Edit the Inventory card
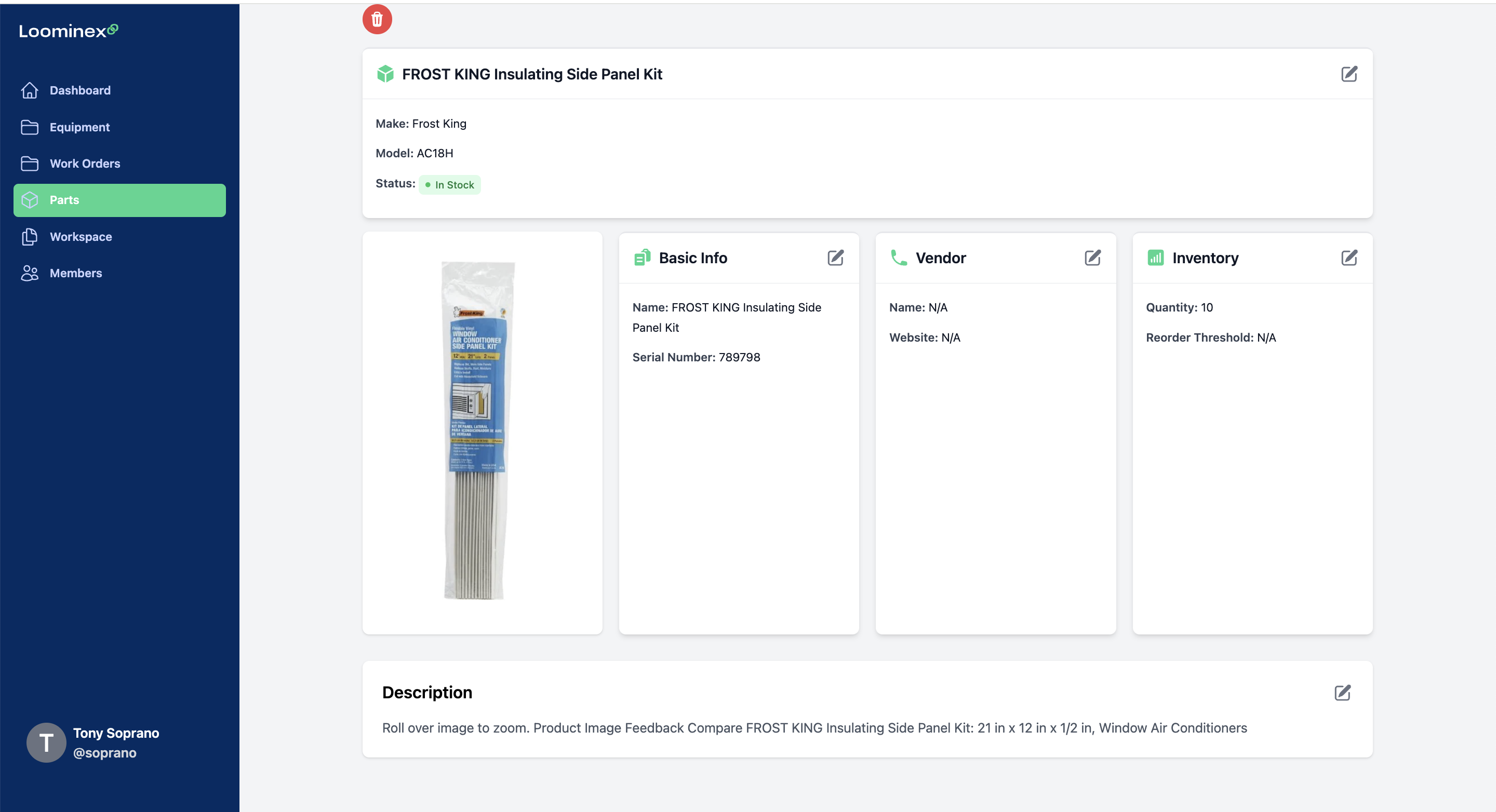1496x812 pixels. tap(1349, 258)
